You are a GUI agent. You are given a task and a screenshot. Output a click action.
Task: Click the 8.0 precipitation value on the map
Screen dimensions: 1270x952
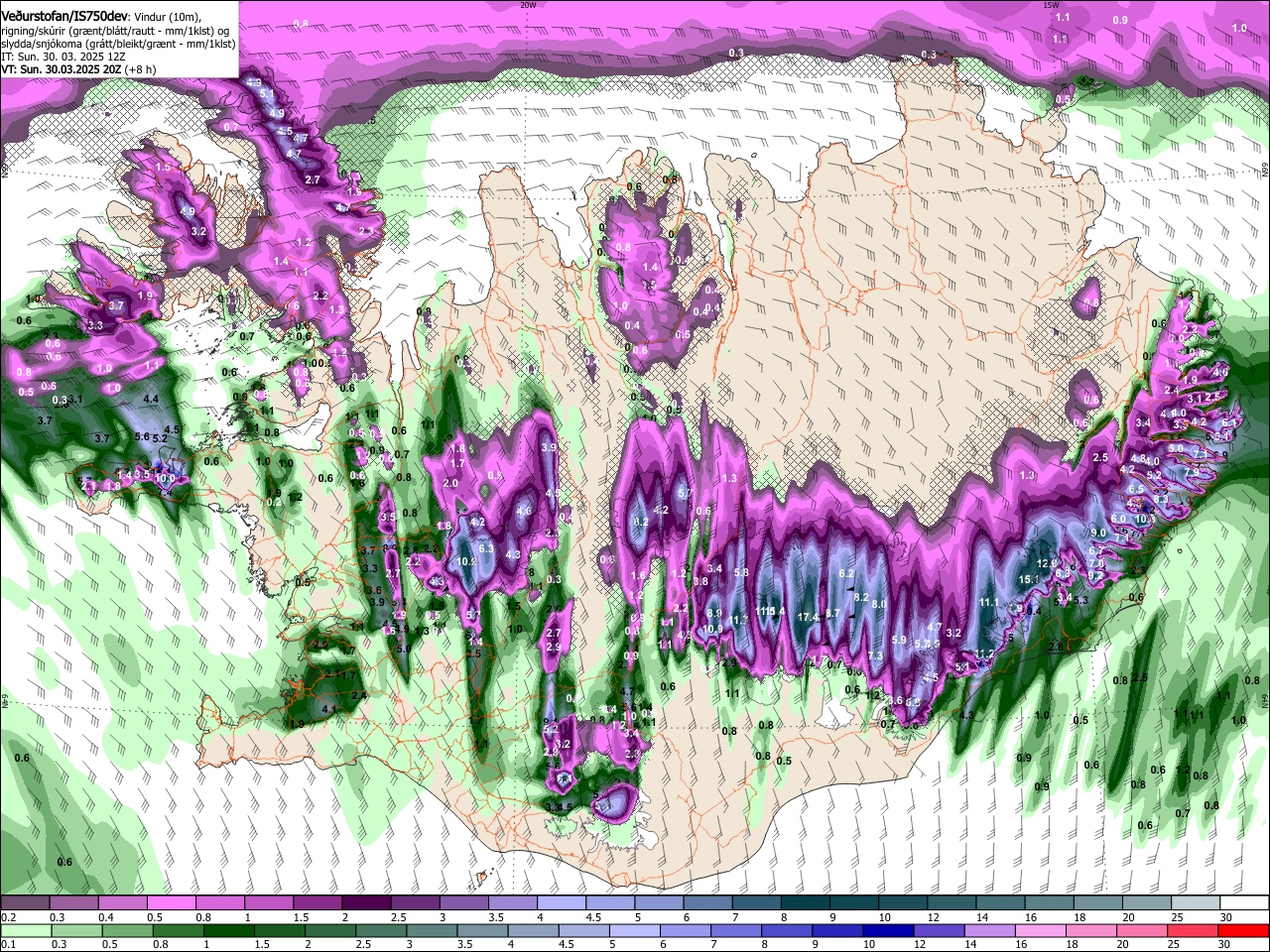(879, 603)
